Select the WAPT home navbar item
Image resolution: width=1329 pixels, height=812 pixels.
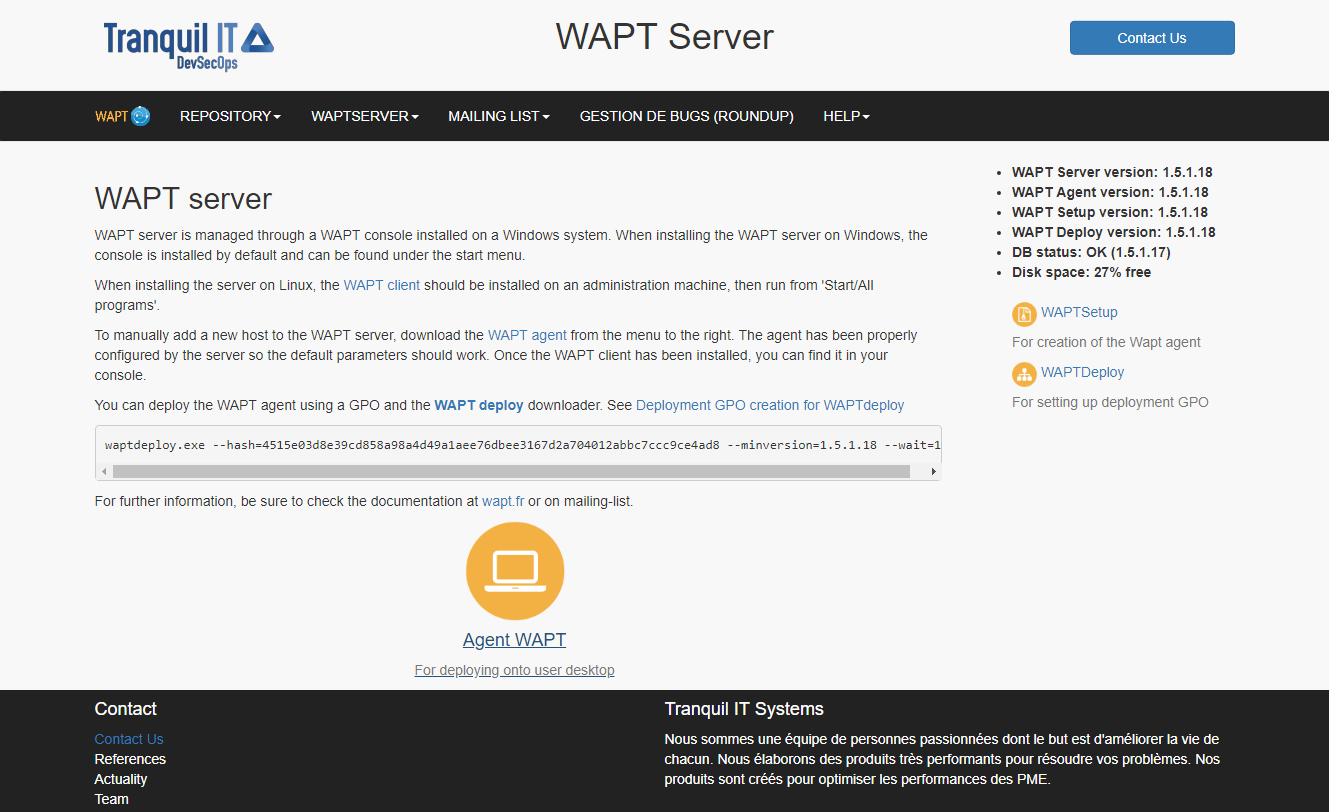[x=123, y=116]
